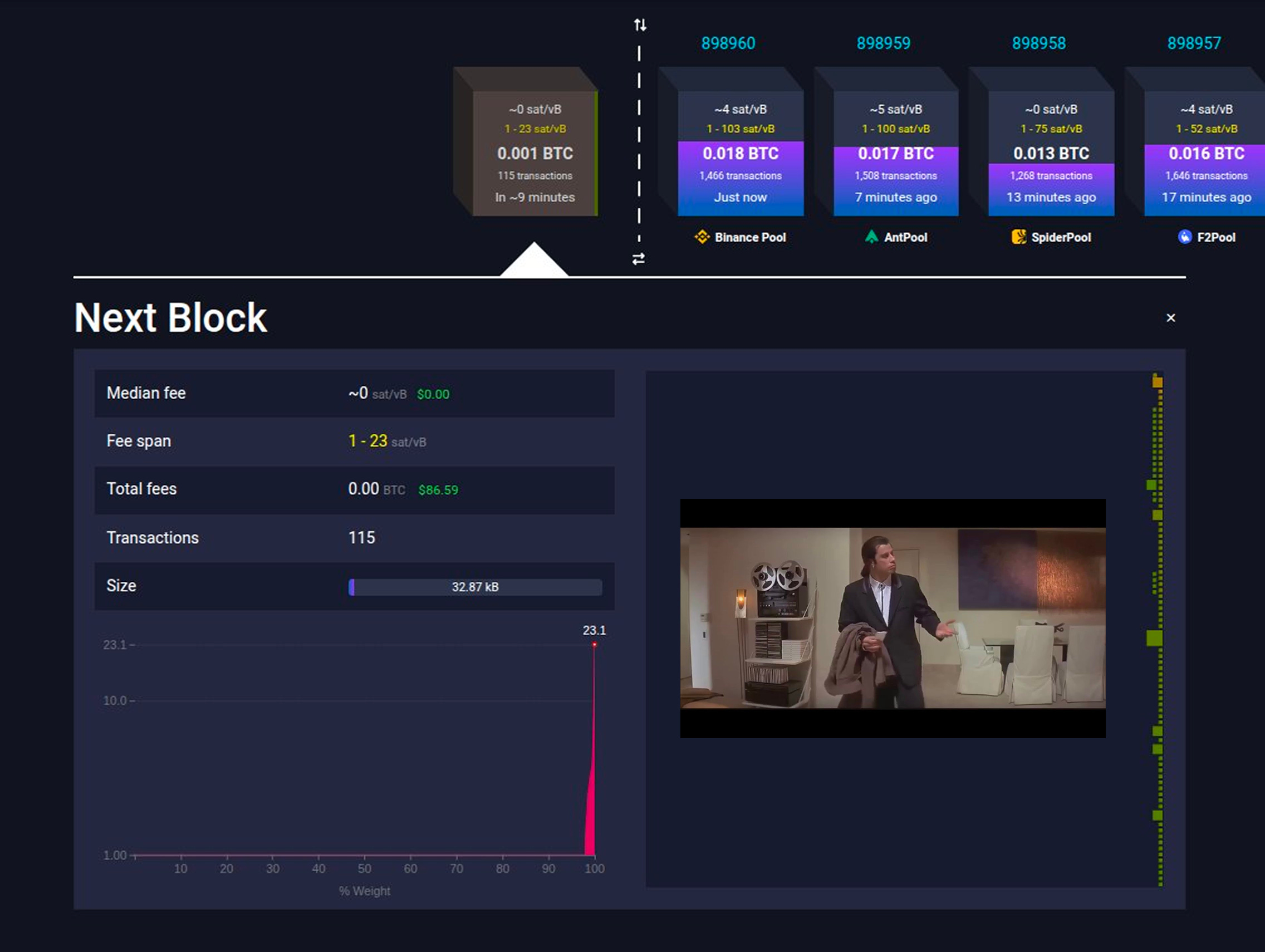Select the SpiderPool block mined 13 minutes ago
The image size is (1265, 952).
1042,142
